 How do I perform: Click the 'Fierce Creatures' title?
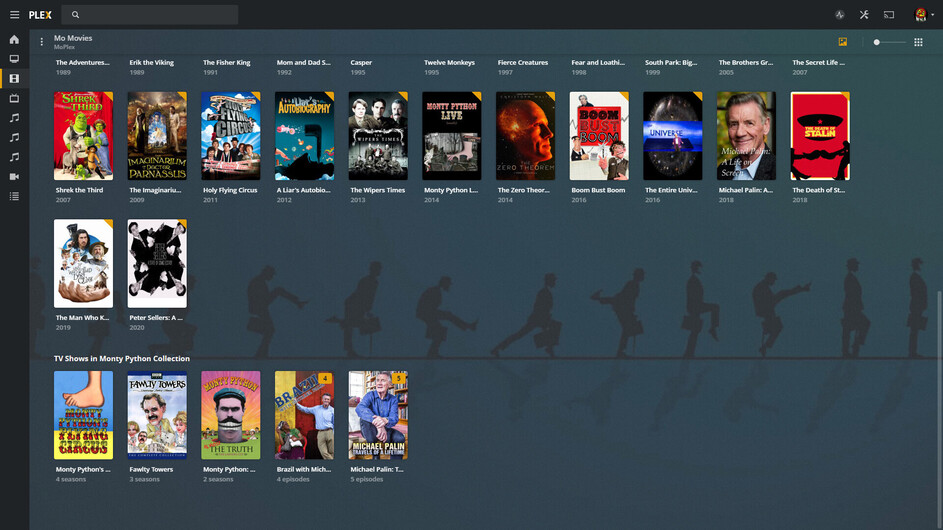tap(523, 63)
